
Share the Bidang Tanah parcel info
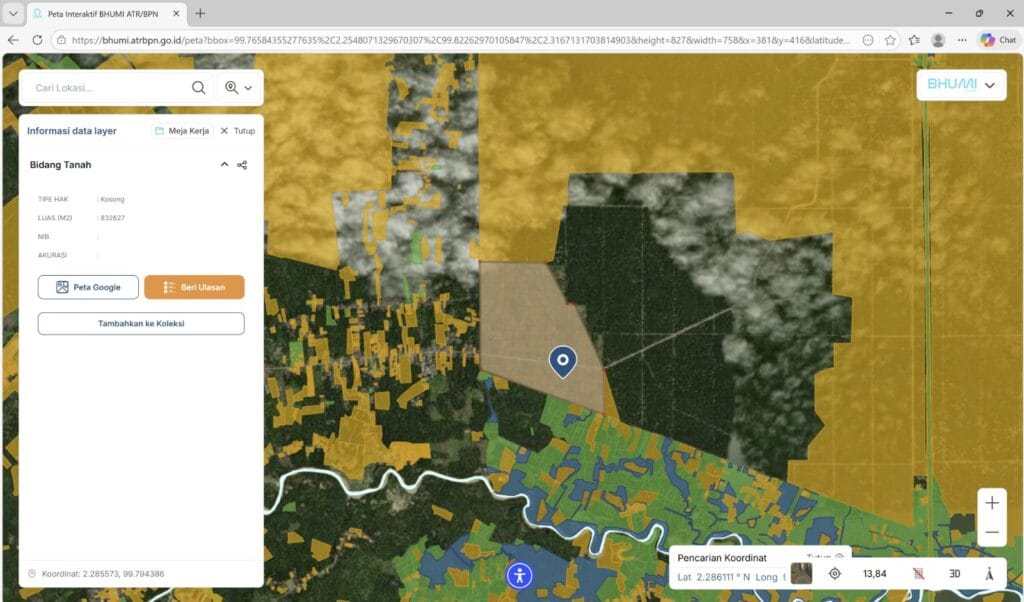point(242,165)
